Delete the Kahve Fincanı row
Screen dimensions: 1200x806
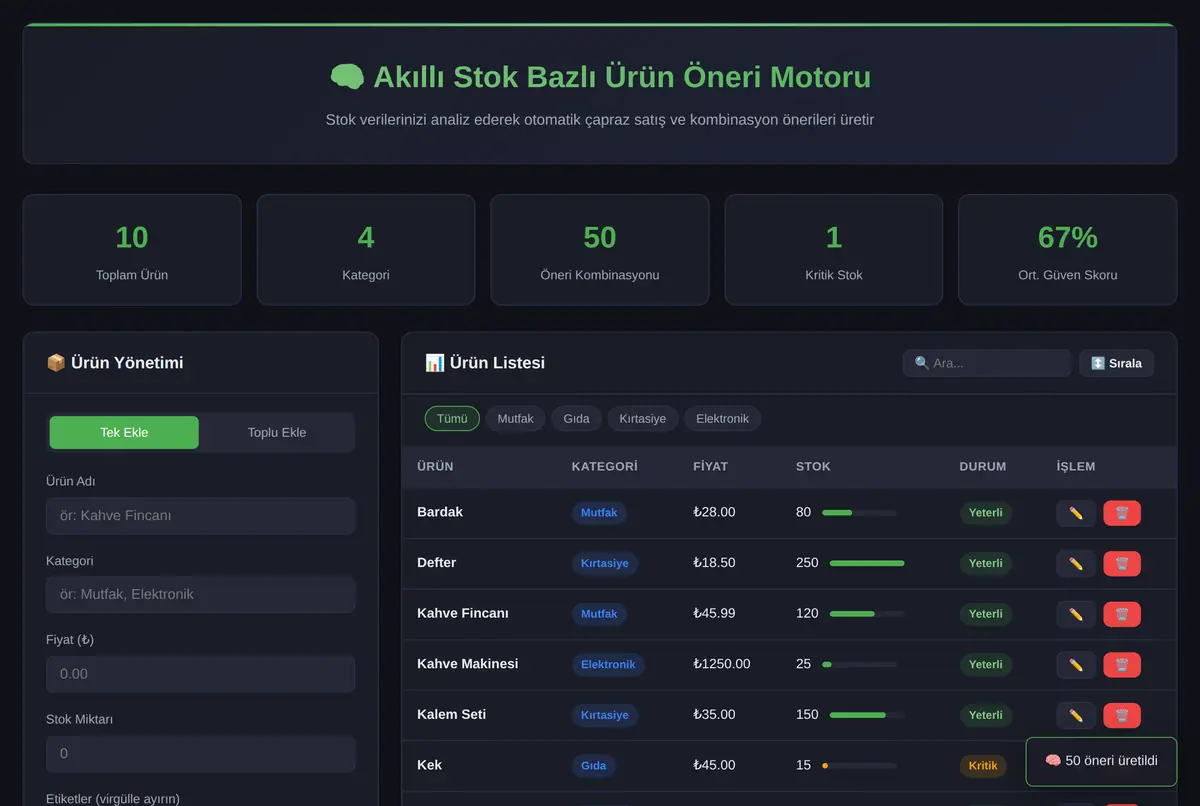(1122, 614)
